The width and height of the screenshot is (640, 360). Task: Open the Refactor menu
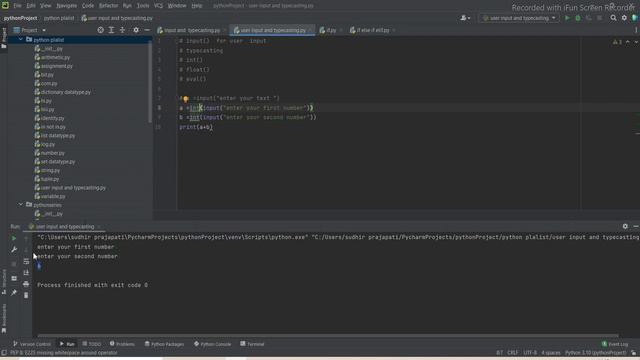point(108,6)
